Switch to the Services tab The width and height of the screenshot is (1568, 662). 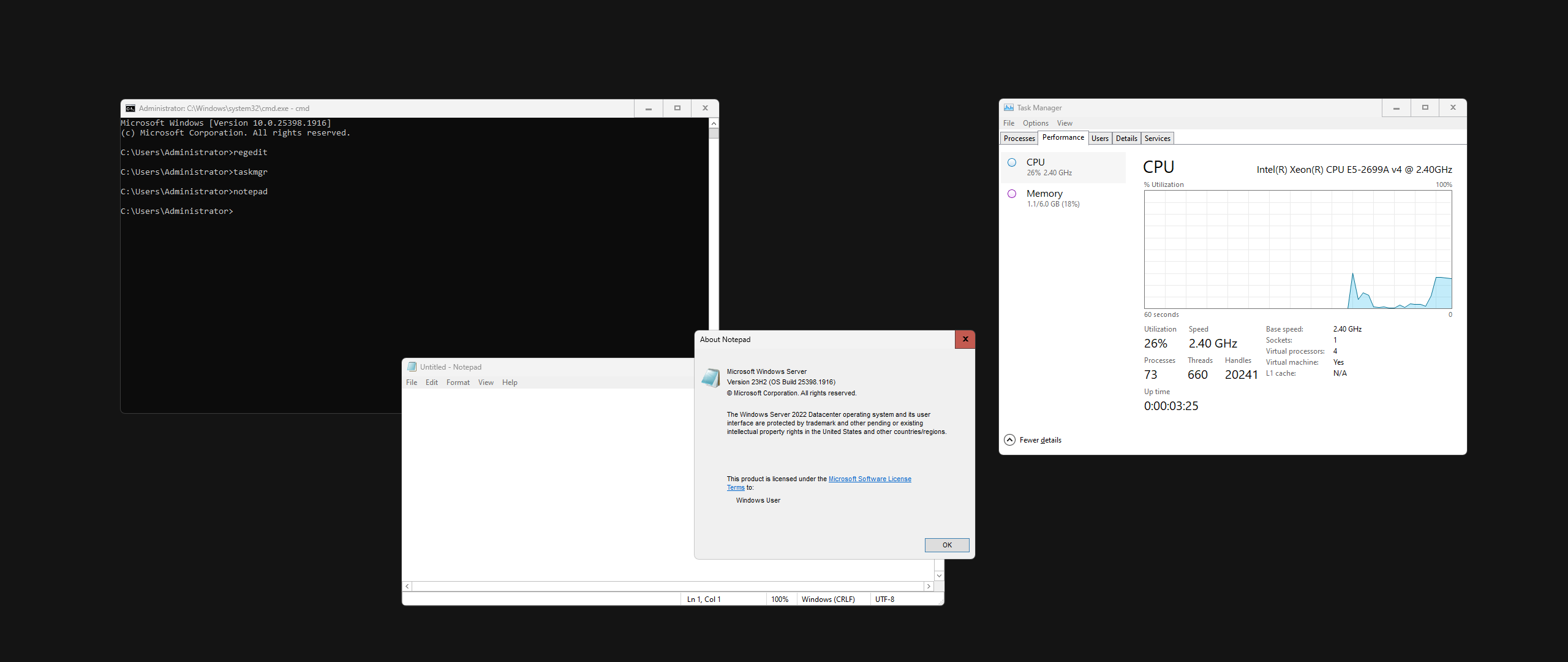pos(1157,139)
